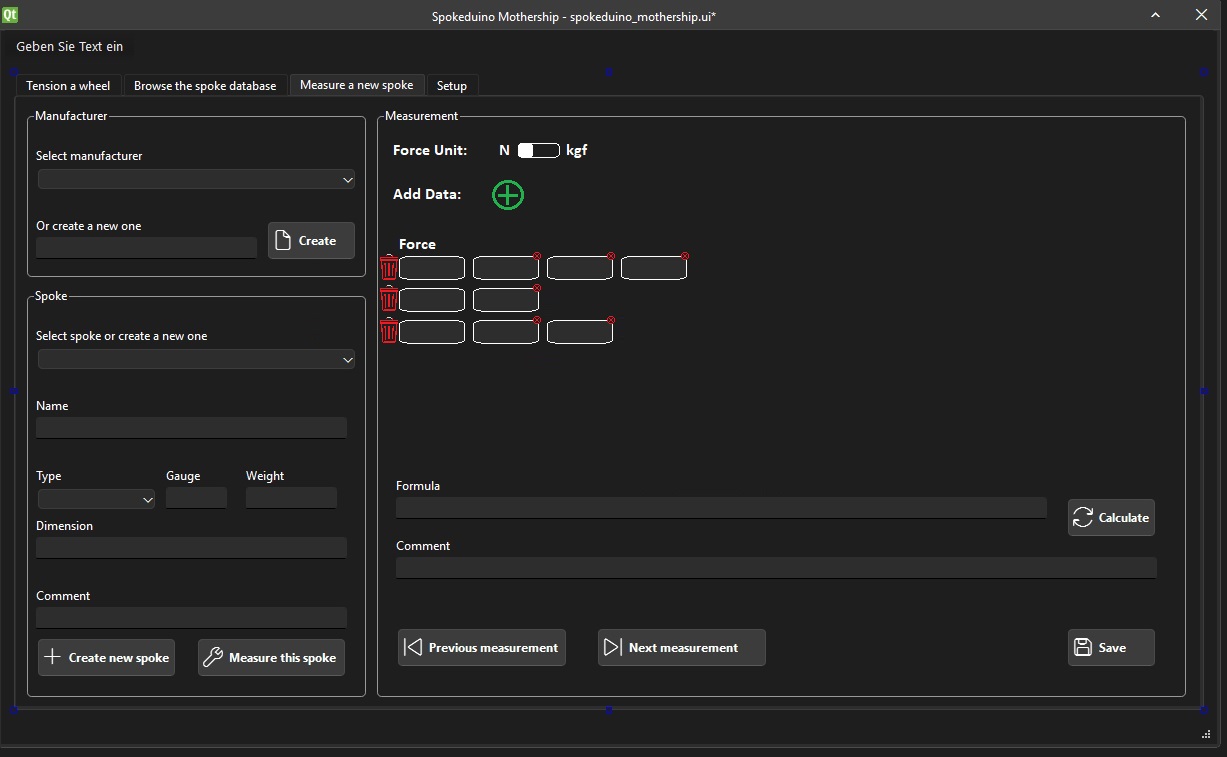Click the Save button with disk icon
Viewport: 1227px width, 757px height.
click(x=1110, y=648)
